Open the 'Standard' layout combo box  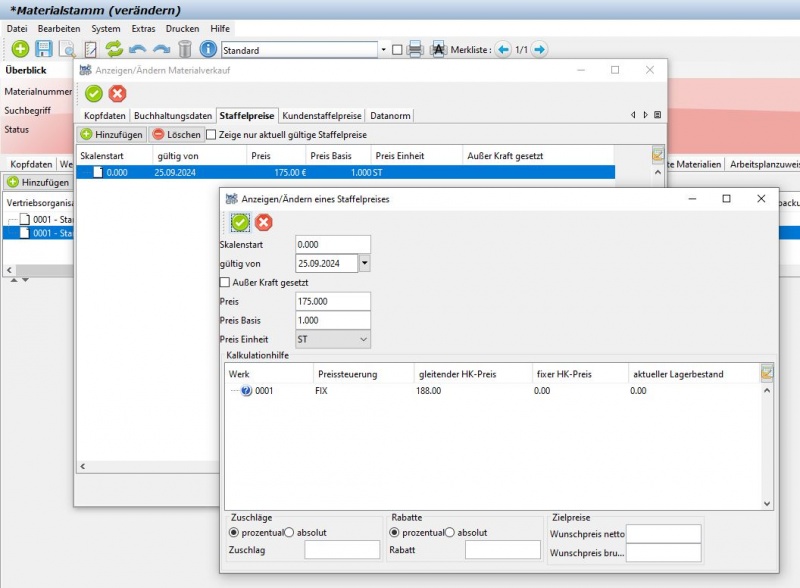point(383,50)
